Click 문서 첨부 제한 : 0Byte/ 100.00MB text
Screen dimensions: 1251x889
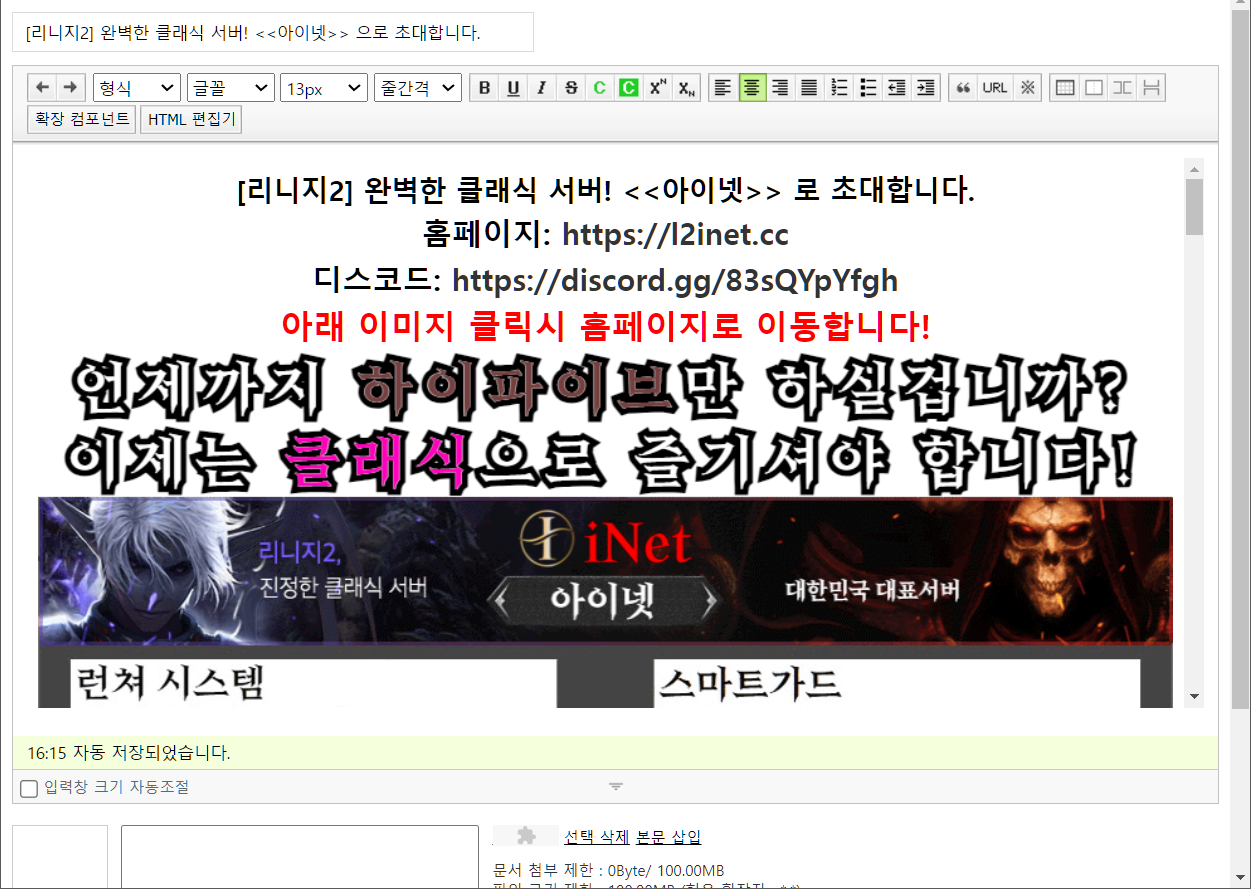click(609, 870)
